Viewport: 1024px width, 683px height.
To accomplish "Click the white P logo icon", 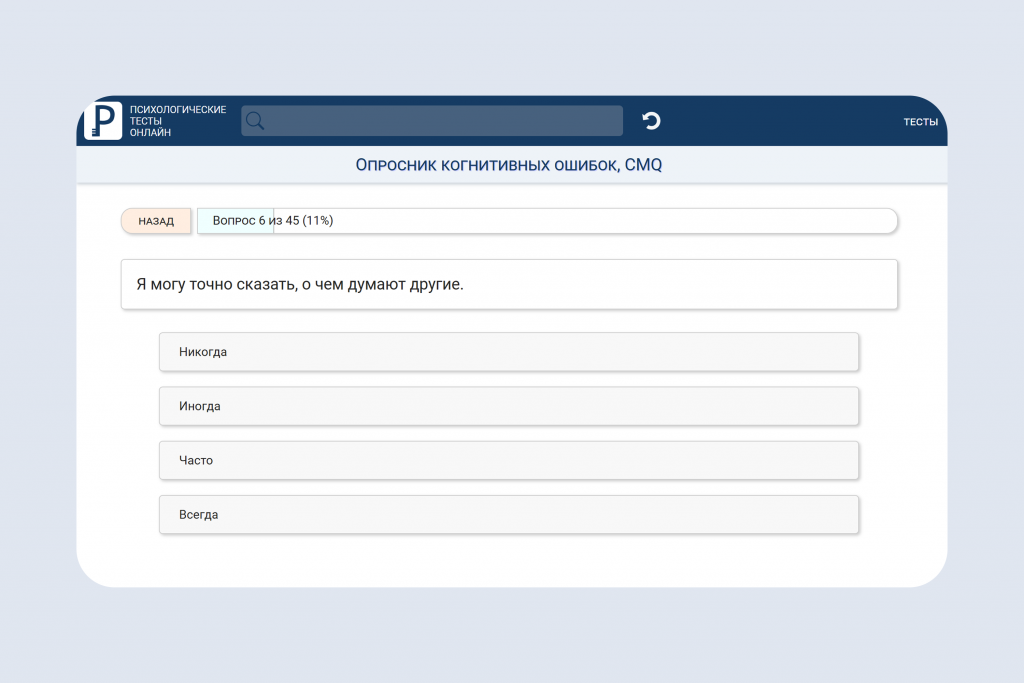I will (x=103, y=121).
